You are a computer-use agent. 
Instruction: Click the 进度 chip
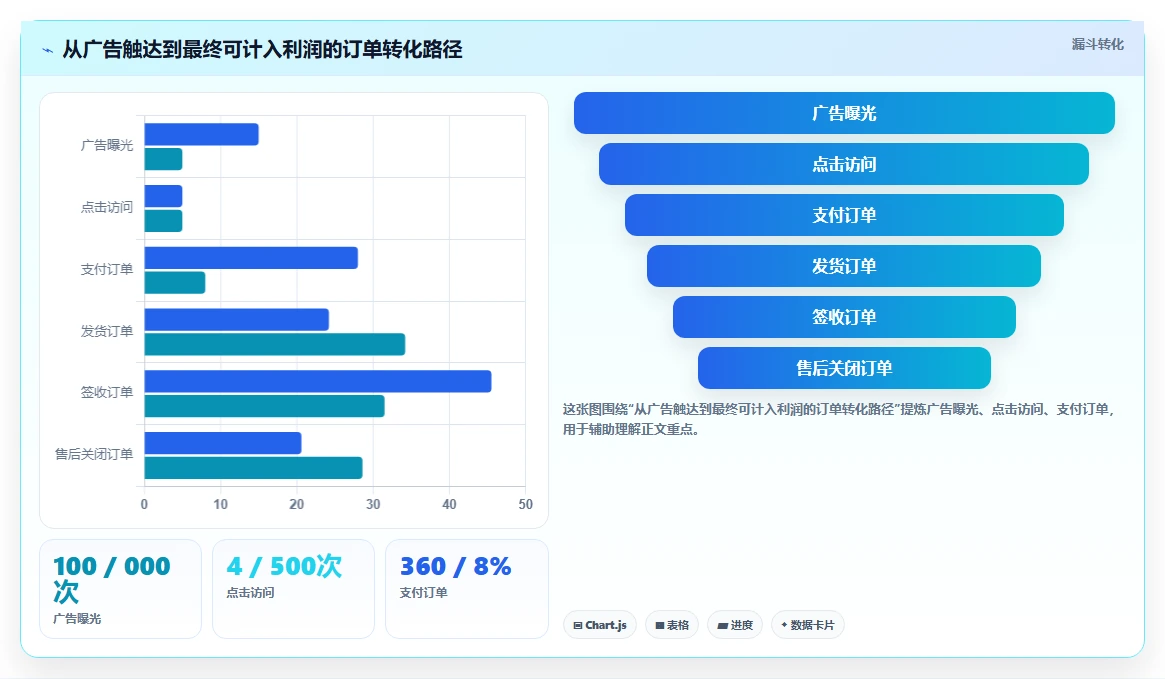[x=735, y=625]
